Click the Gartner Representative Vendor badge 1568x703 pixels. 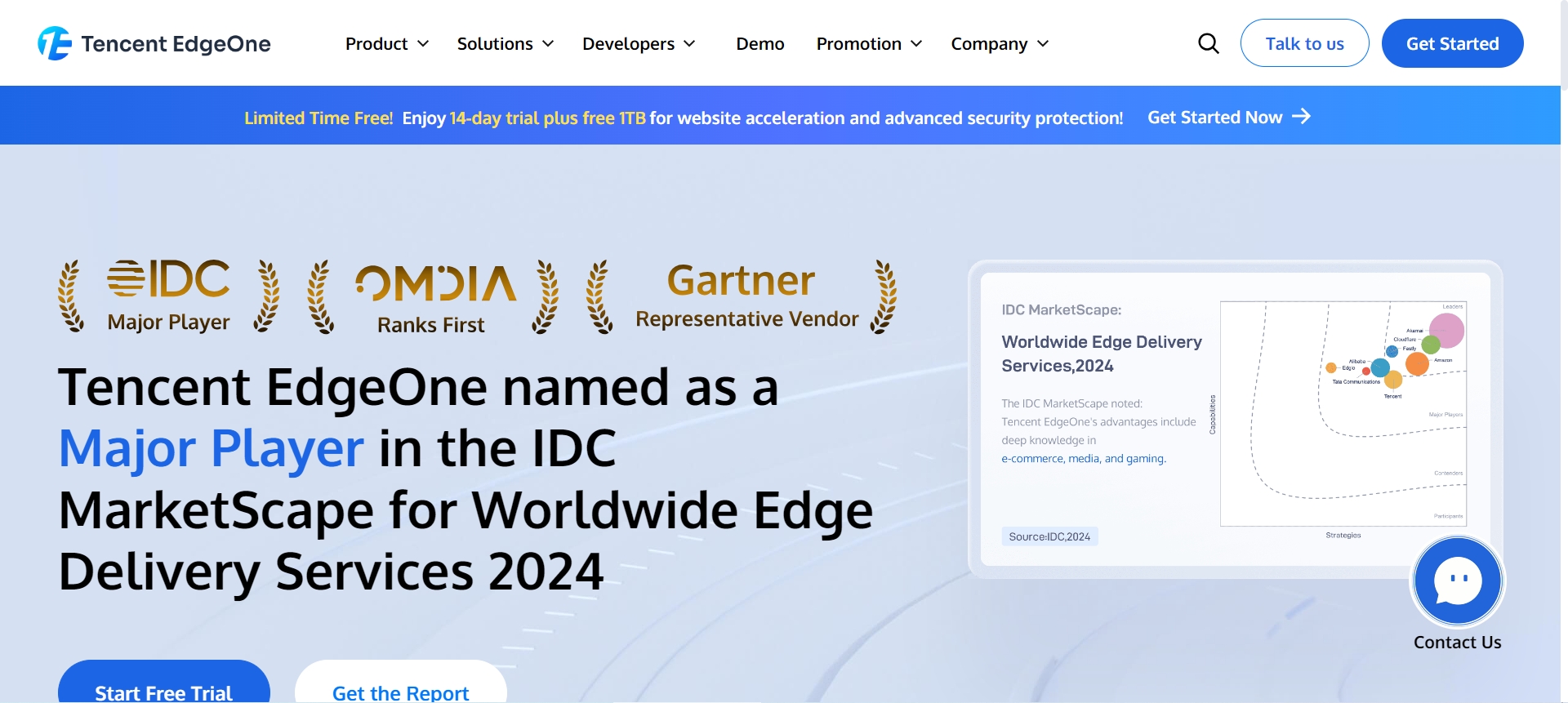point(742,297)
